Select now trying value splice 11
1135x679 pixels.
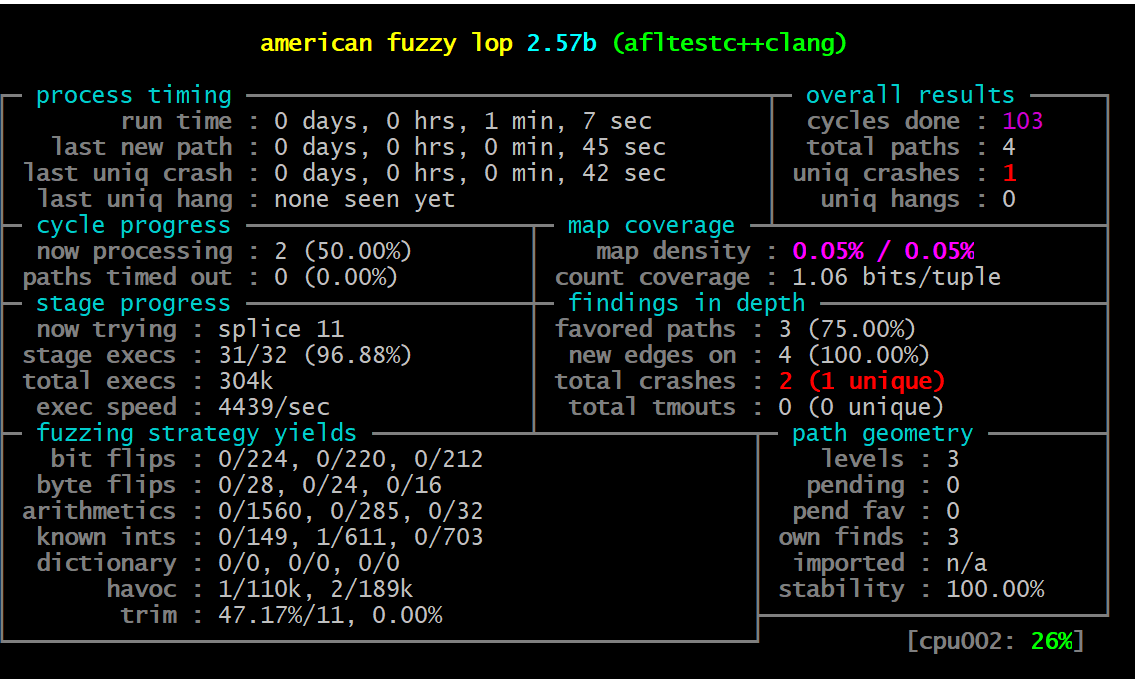point(281,329)
